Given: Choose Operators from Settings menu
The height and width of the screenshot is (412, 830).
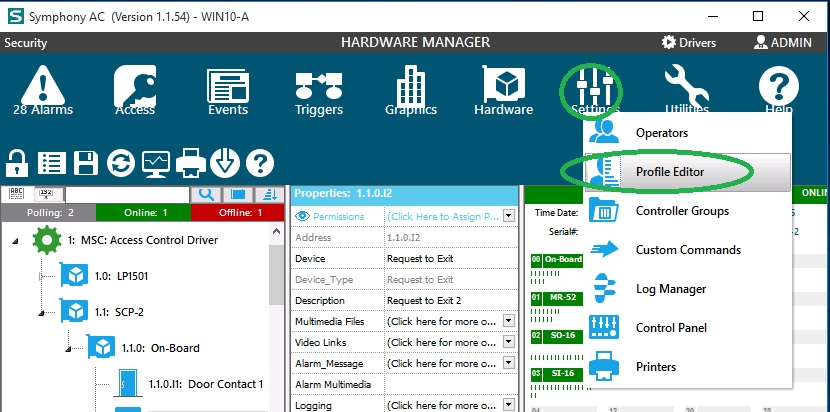Looking at the screenshot, I should 688,133.
